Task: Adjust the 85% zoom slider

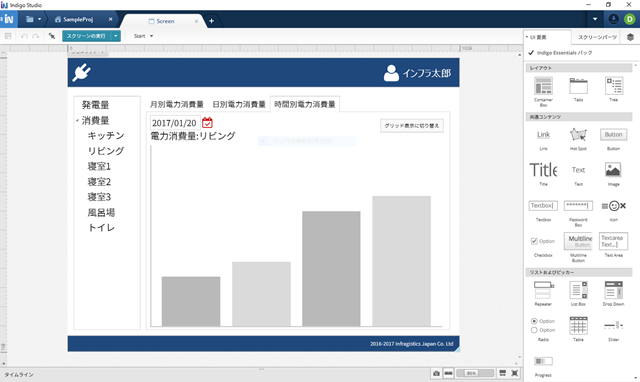Action: (x=475, y=373)
